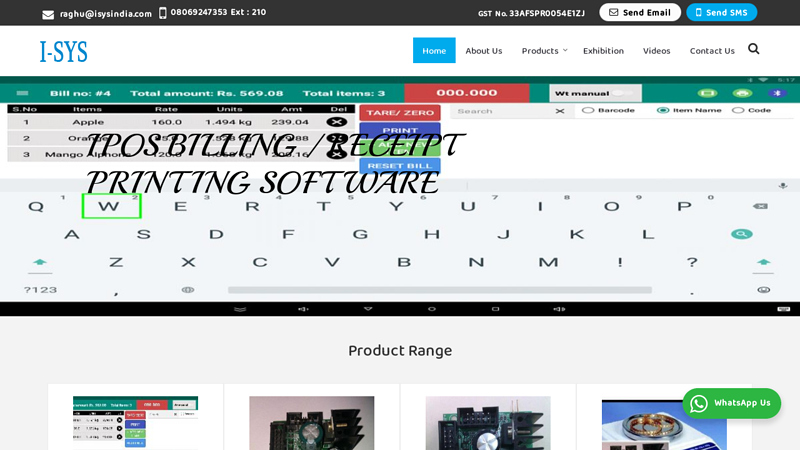The image size is (800, 450).
Task: Open the website search magnifier icon
Action: pos(754,49)
